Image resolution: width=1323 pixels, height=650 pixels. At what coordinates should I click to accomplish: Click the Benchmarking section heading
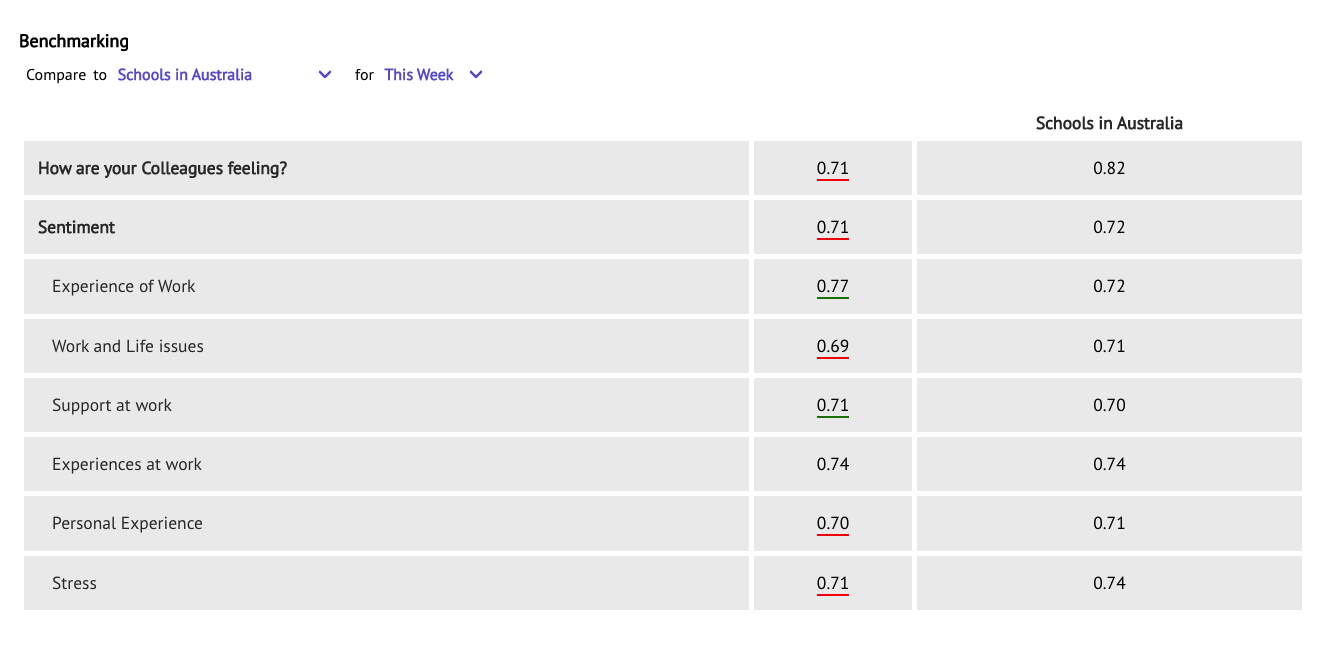pyautogui.click(x=74, y=42)
